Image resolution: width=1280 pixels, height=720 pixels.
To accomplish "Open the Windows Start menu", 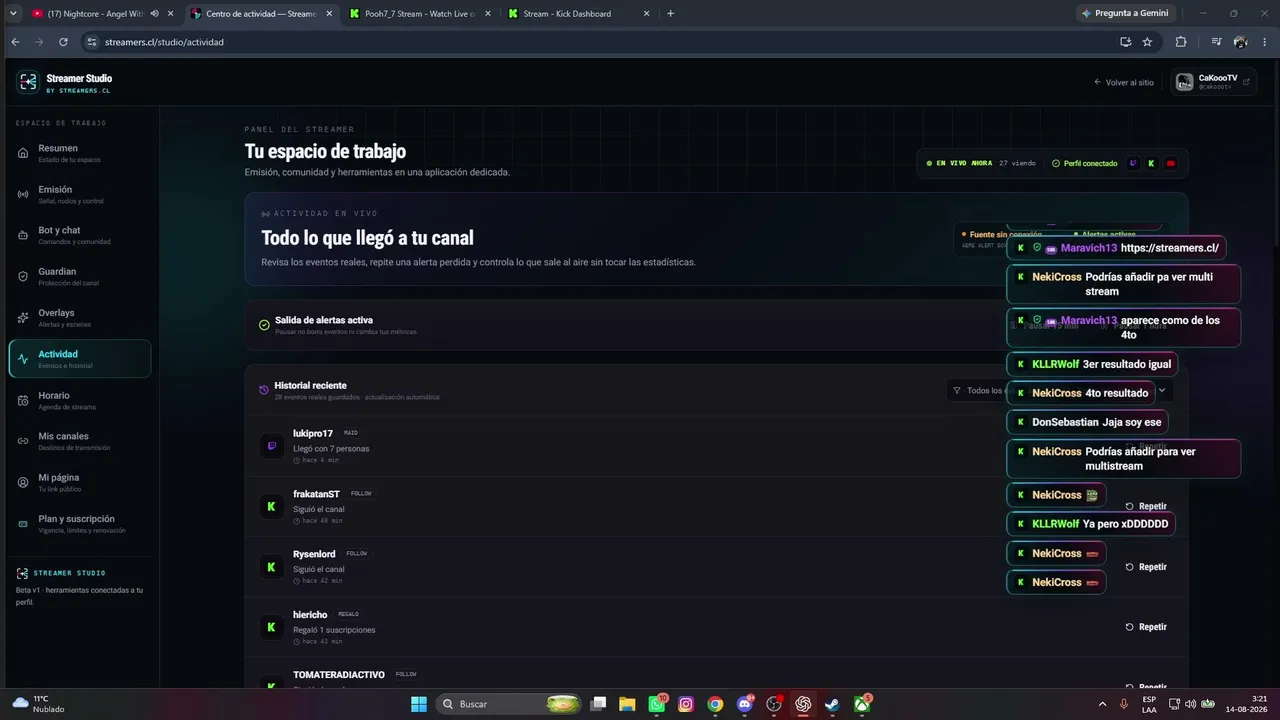I will [418, 704].
